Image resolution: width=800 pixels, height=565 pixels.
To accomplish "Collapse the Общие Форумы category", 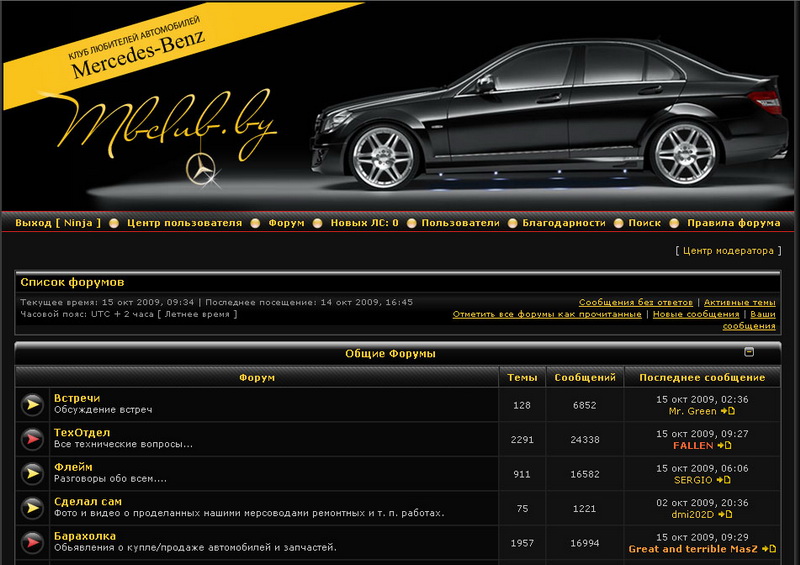I will click(749, 352).
